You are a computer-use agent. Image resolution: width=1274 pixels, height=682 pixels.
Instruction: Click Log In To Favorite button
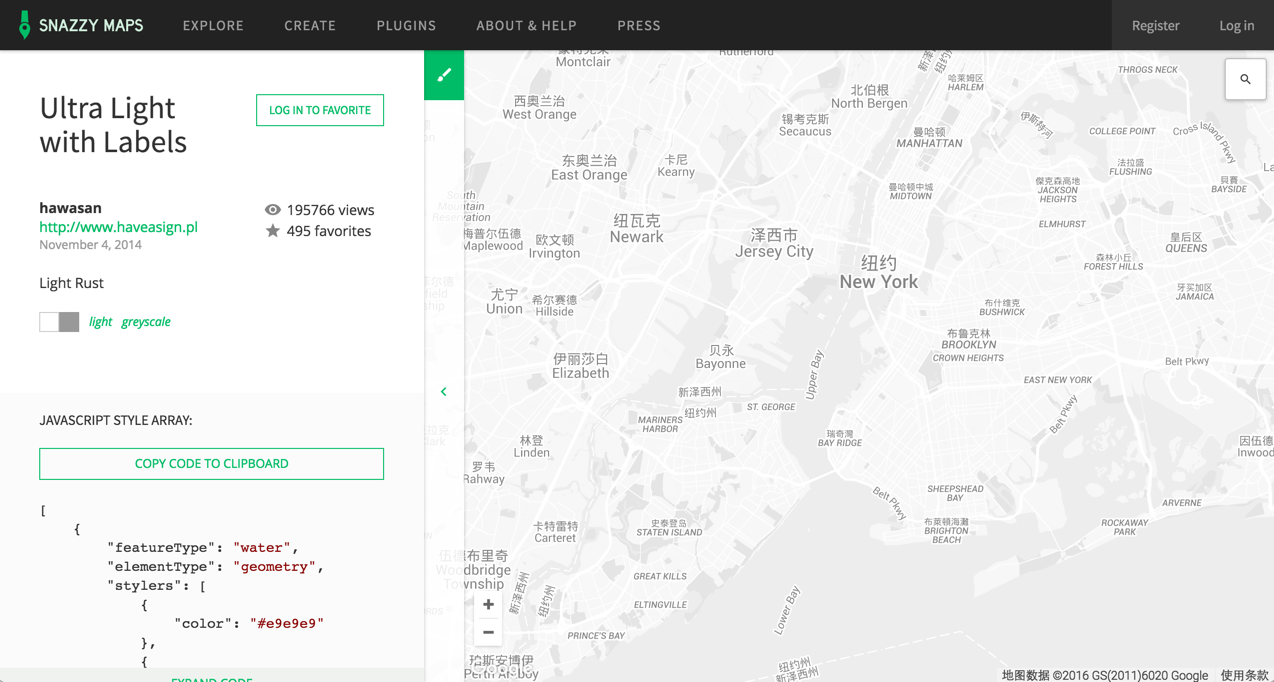coord(320,110)
